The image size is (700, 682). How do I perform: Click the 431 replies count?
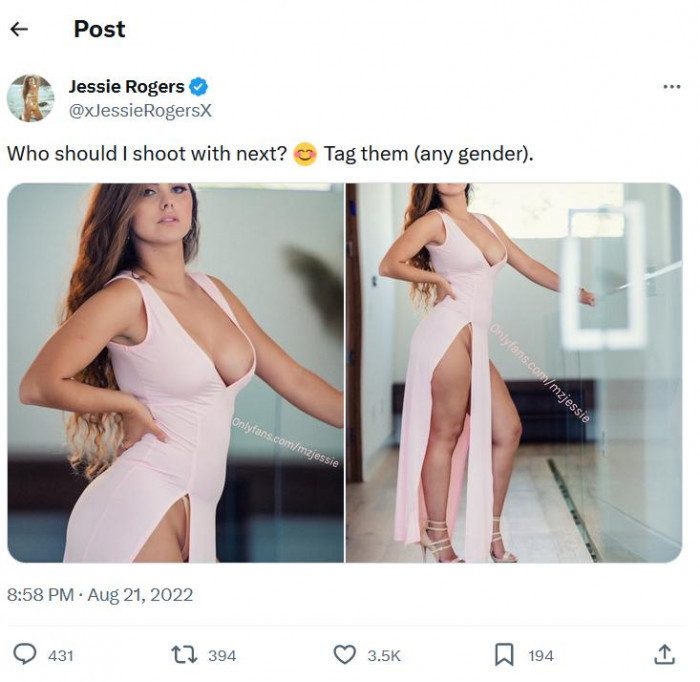pos(61,655)
